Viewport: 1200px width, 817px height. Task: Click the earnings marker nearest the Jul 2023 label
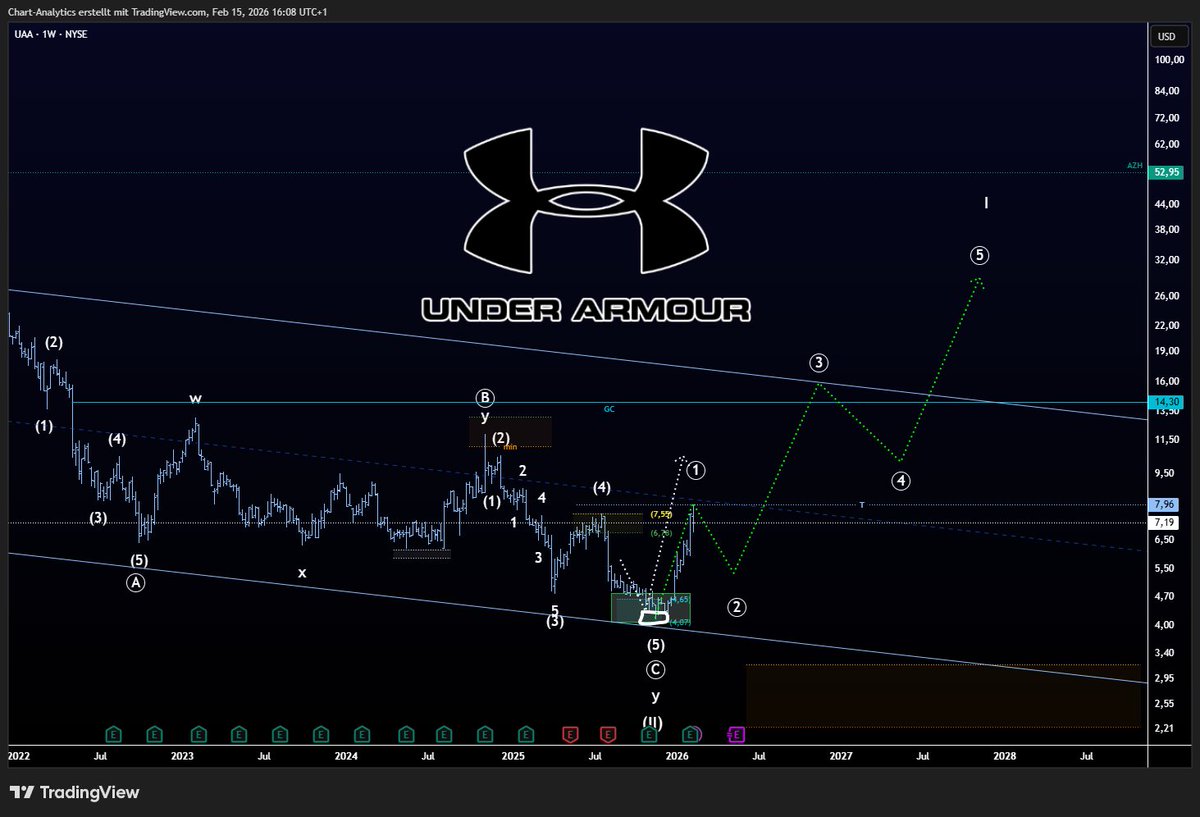[280, 734]
